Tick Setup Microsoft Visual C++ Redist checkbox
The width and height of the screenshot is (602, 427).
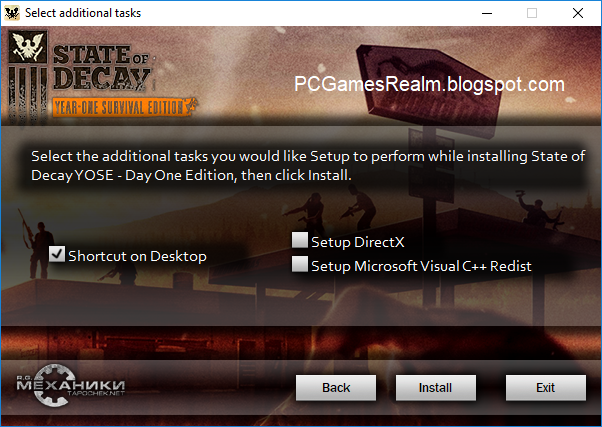pos(299,264)
